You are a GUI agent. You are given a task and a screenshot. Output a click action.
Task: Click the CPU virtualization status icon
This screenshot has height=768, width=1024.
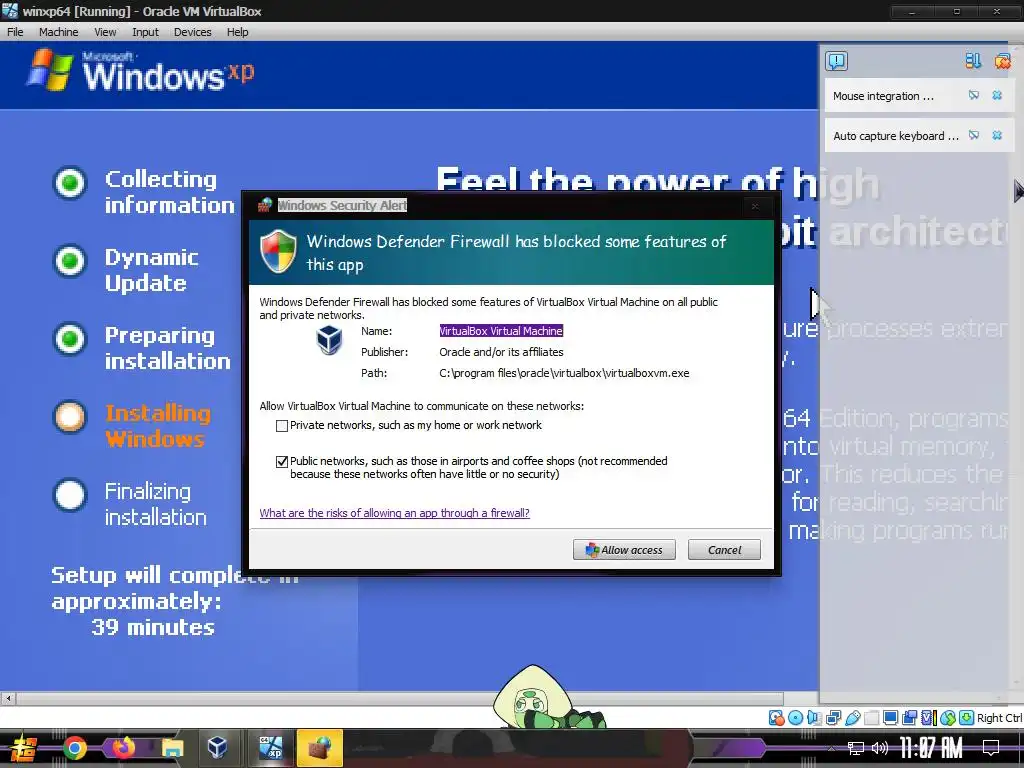click(x=928, y=718)
